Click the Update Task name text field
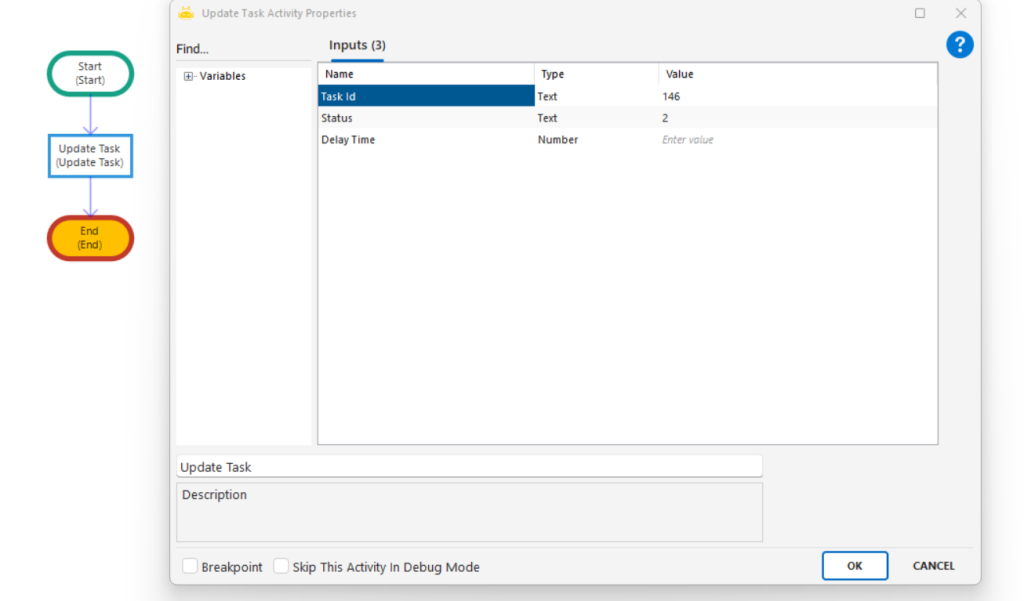The width and height of the screenshot is (1024, 601). point(468,467)
